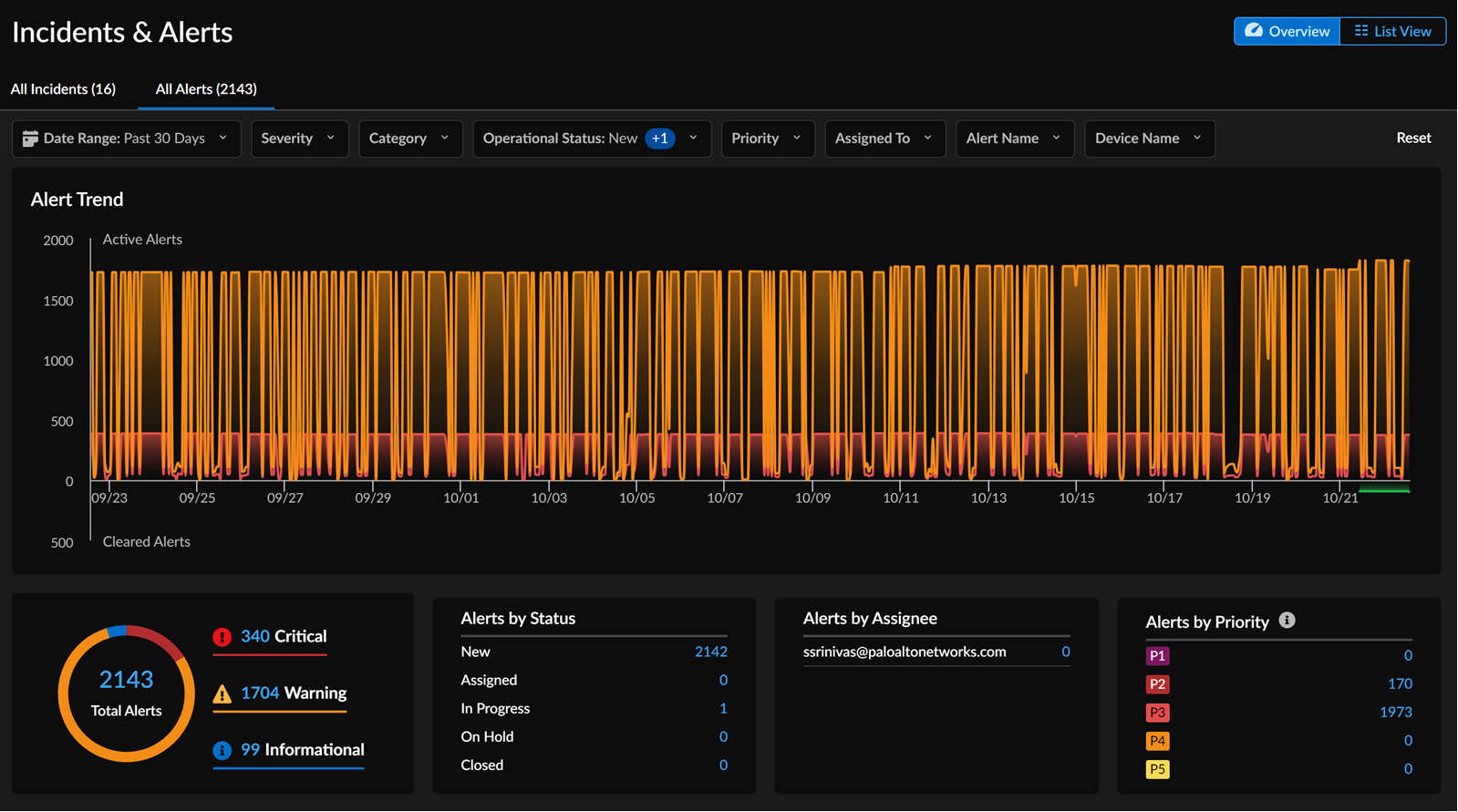Screen dimensions: 1458x812
Task: Reset all applied filters
Action: 1413,138
